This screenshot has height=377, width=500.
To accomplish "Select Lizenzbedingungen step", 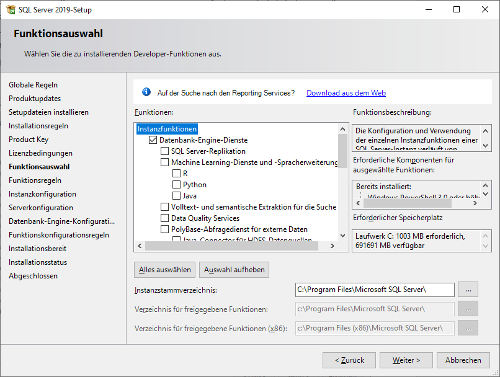I will pos(40,153).
